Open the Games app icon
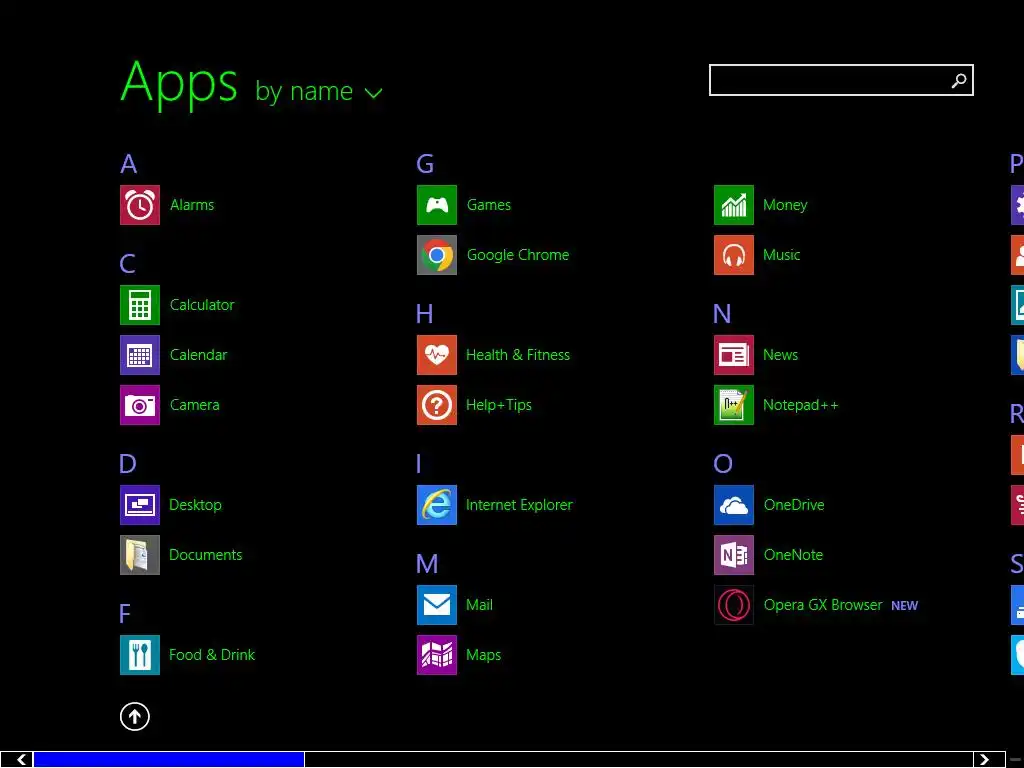1024x768 pixels. pyautogui.click(x=437, y=205)
